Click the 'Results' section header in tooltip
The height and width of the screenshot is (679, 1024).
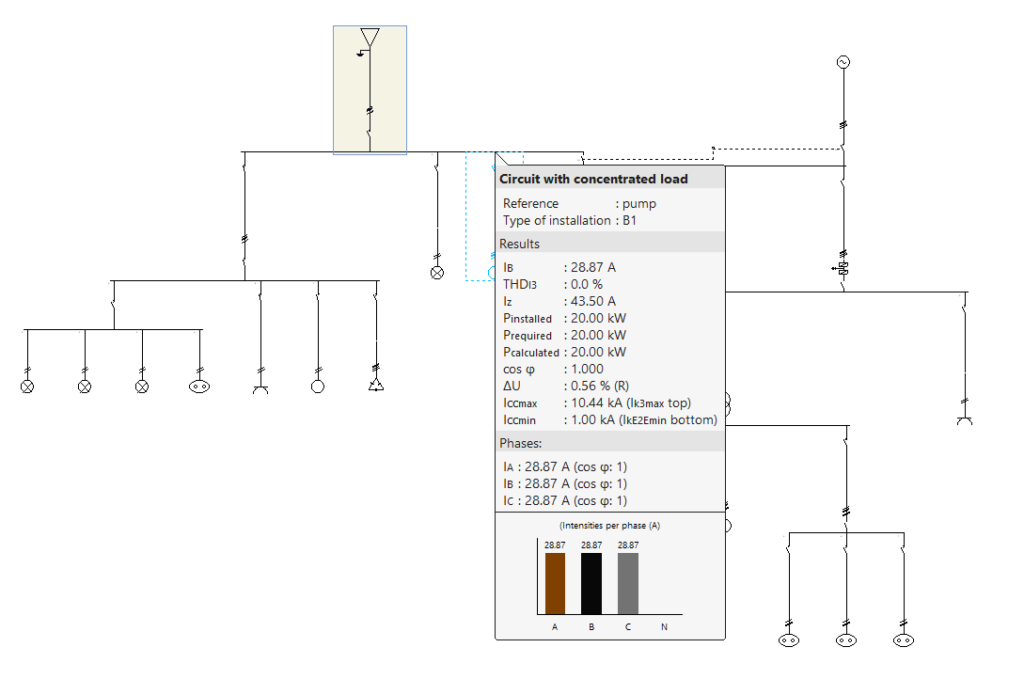(x=520, y=243)
